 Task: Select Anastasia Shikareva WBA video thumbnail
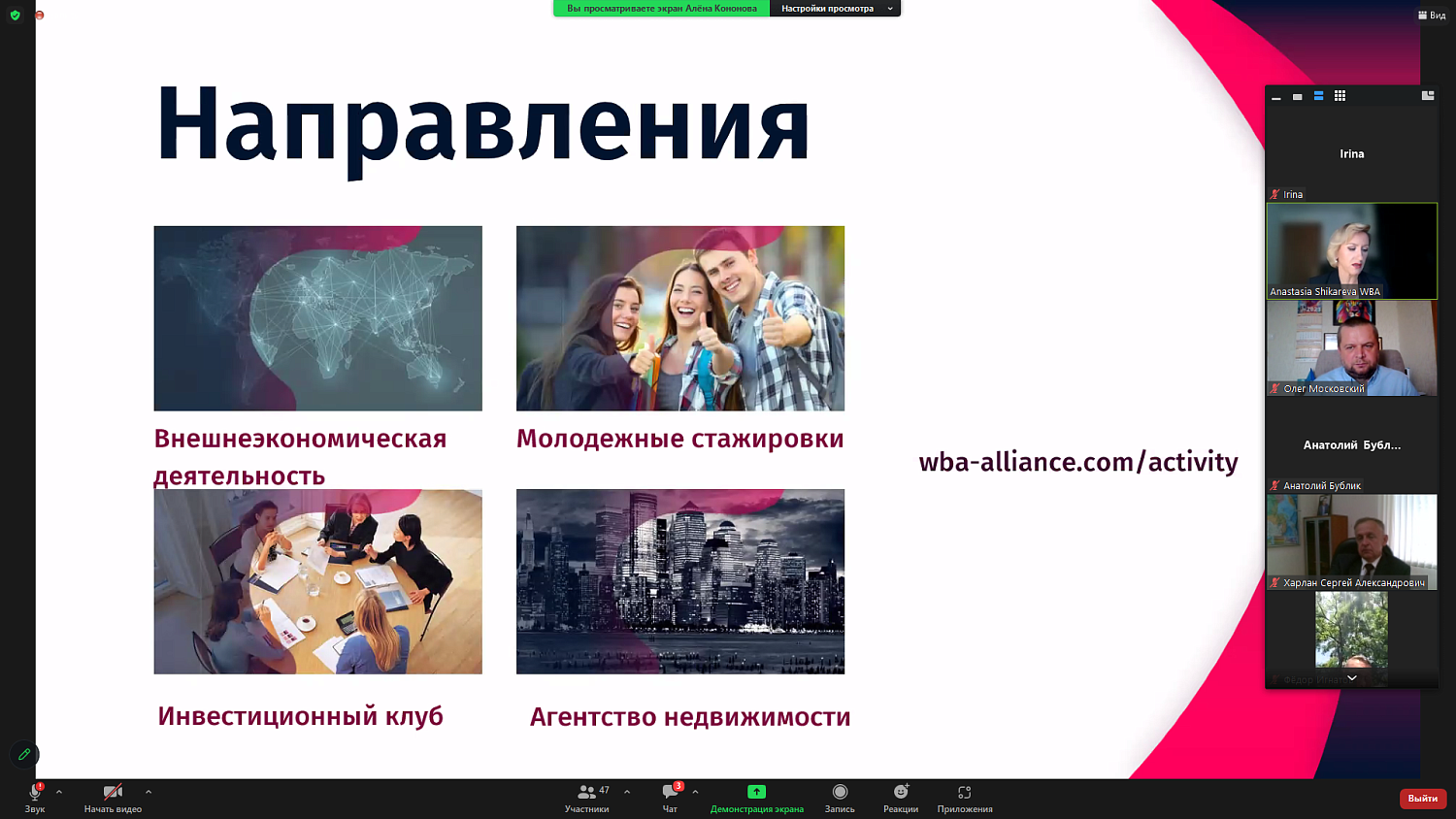point(1351,250)
